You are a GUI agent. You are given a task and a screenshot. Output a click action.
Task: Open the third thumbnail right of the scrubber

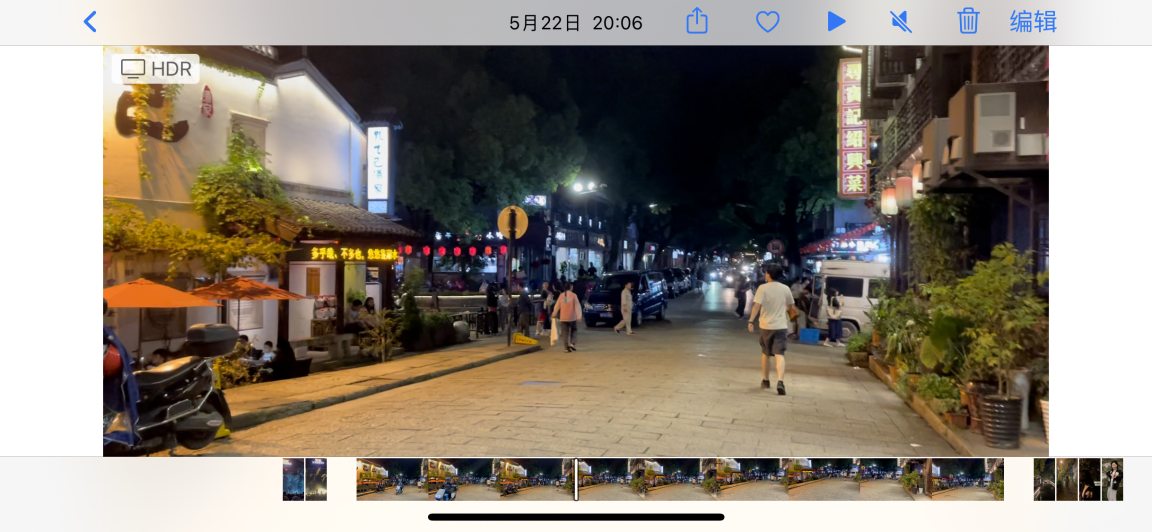pos(1090,479)
